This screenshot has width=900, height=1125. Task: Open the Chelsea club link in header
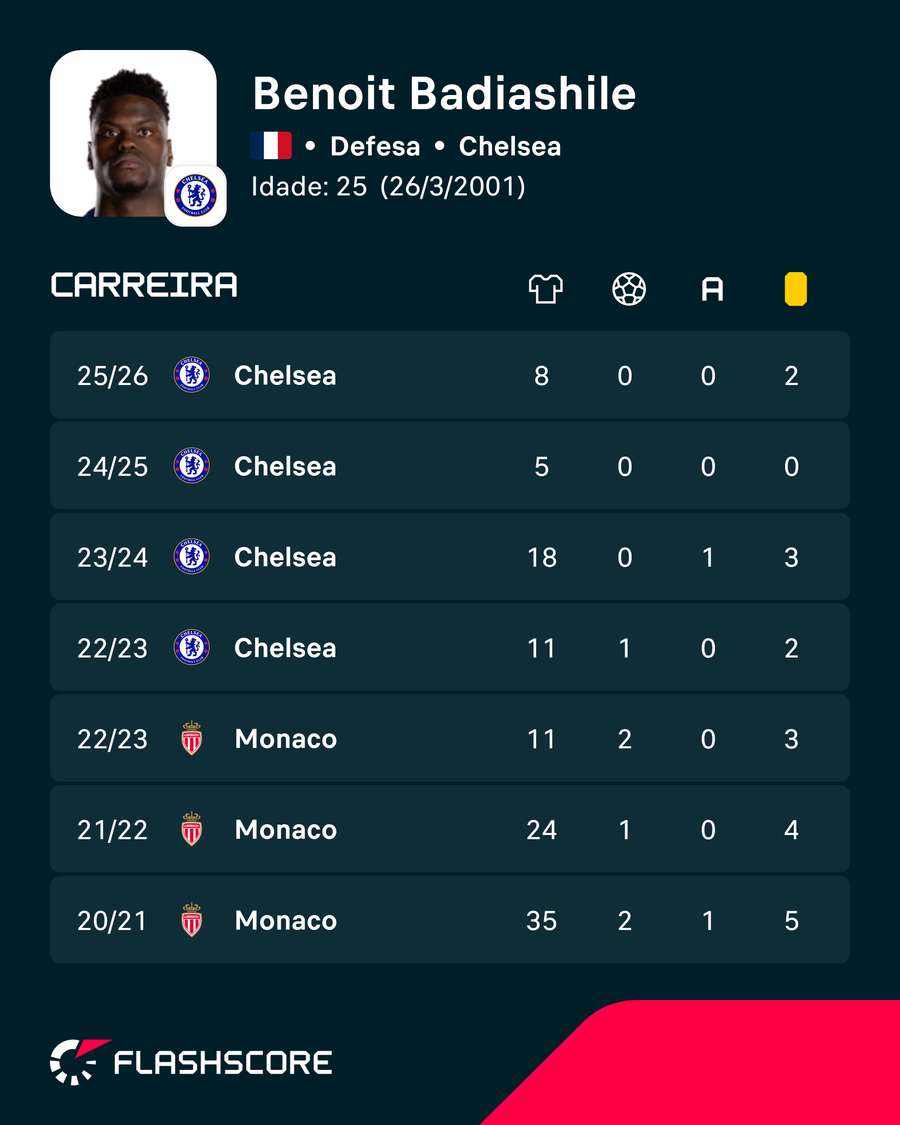click(x=510, y=146)
